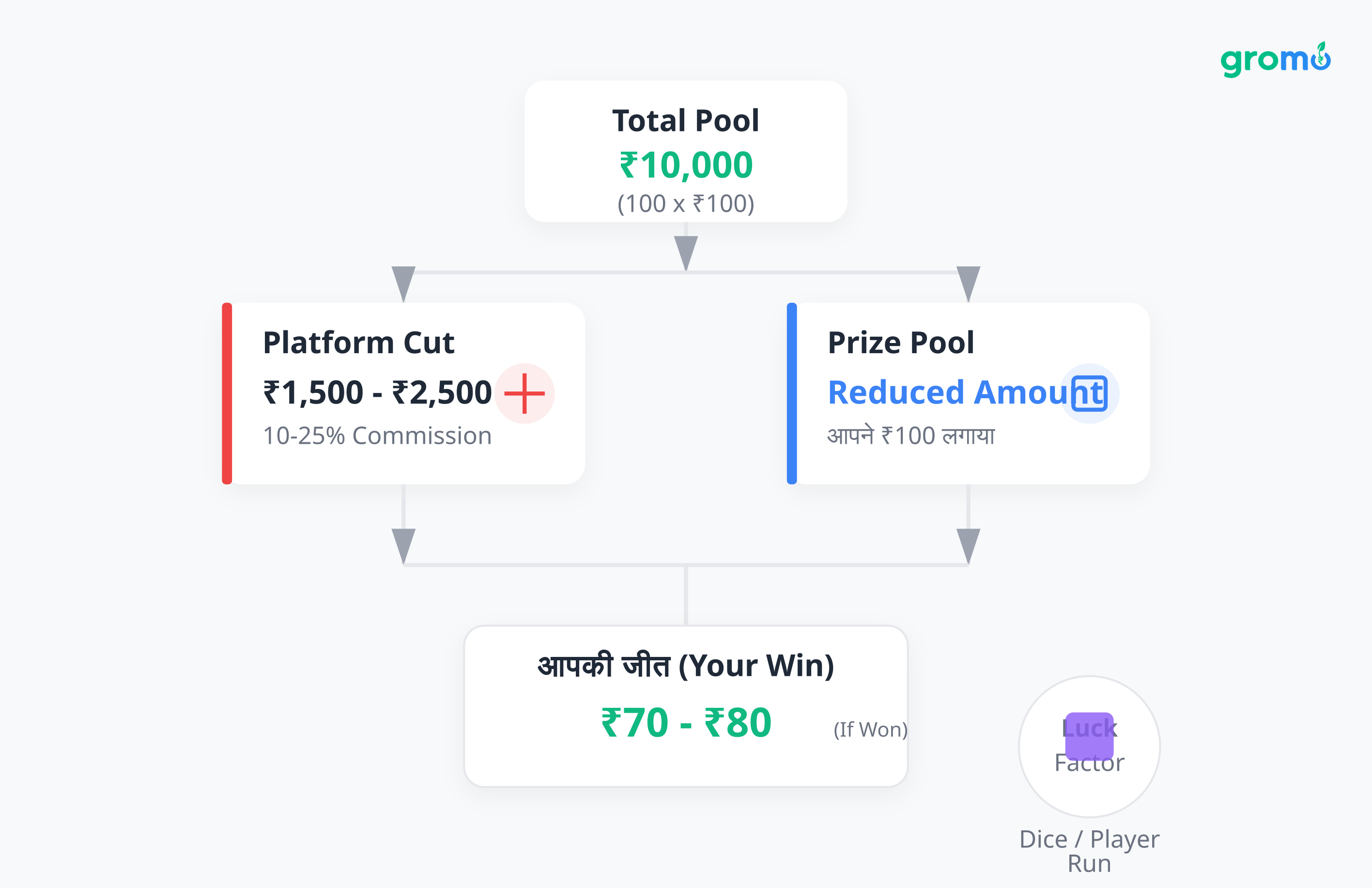Click the 10-25% Commission text
The image size is (1372, 888).
coord(377,436)
